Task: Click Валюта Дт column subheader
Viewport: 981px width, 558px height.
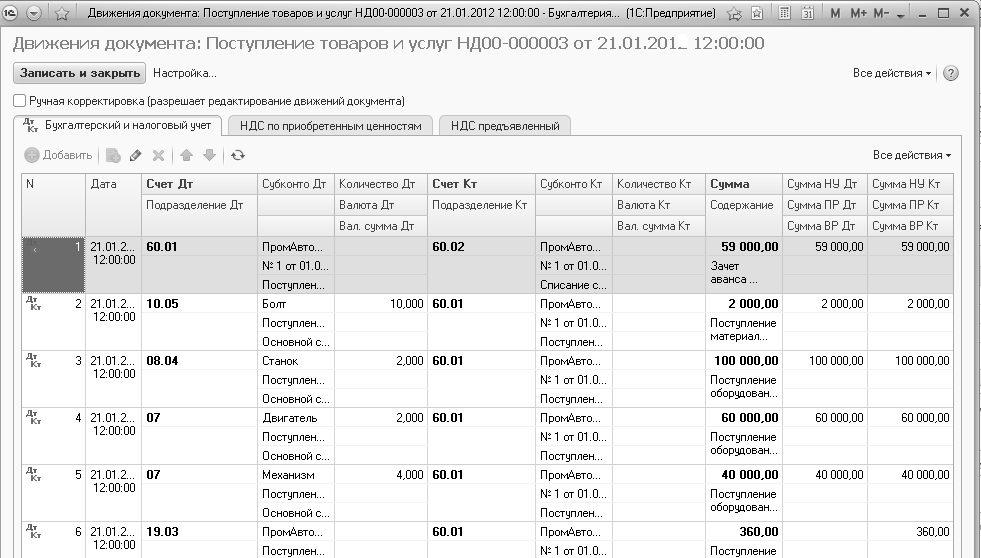Action: pos(381,205)
